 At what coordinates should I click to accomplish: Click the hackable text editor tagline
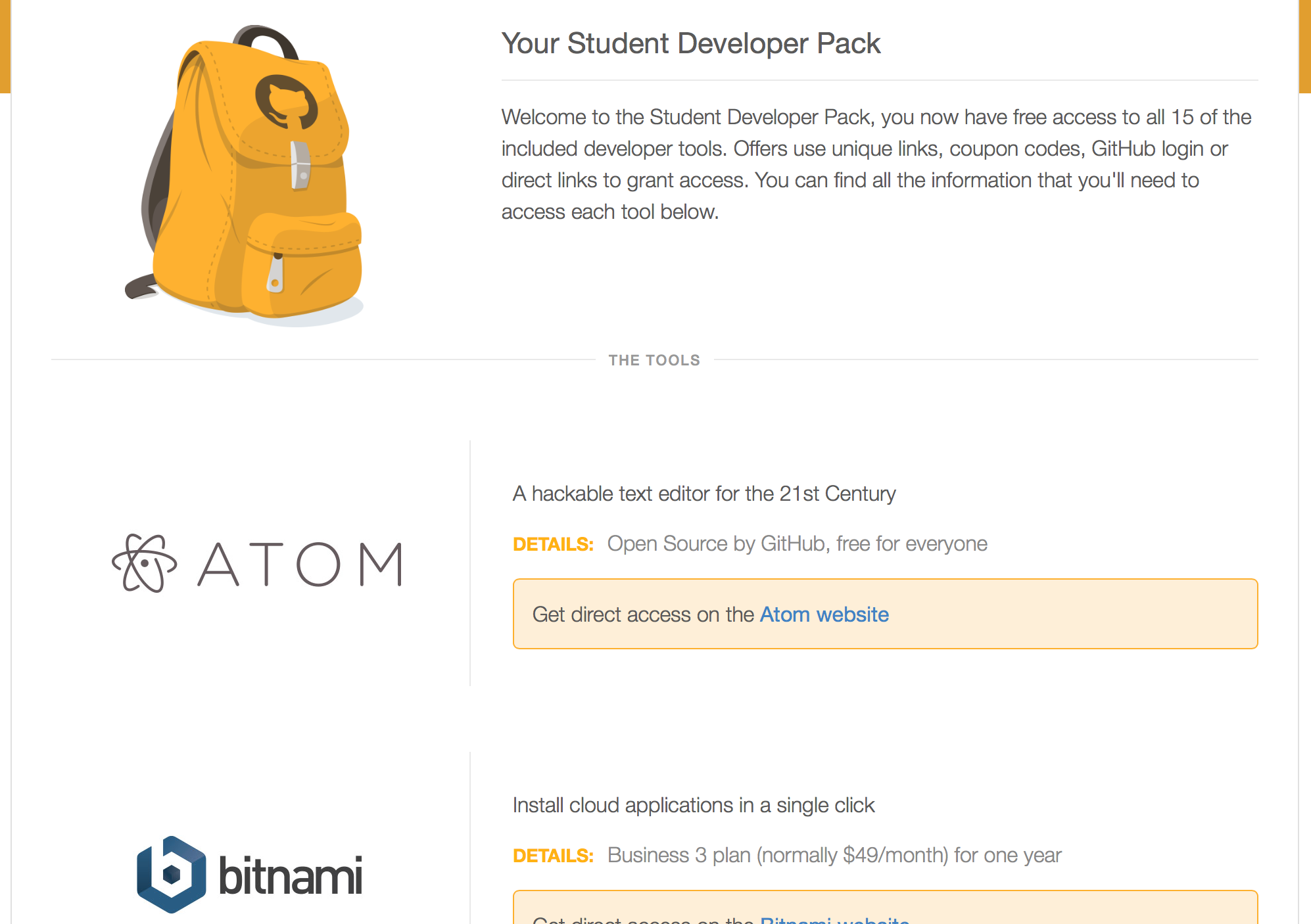pyautogui.click(x=704, y=494)
